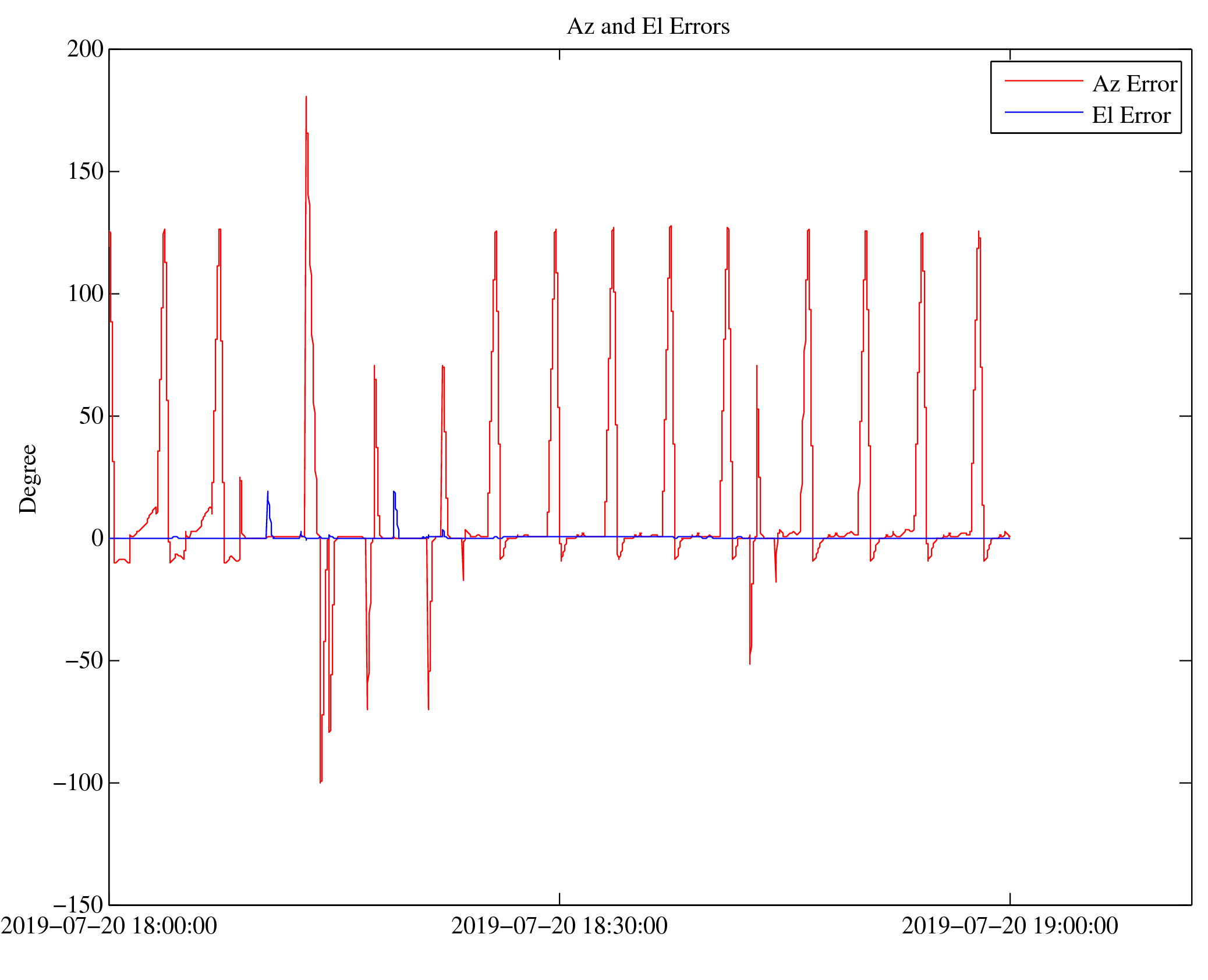Click the 'Az and El Errors' chart title
This screenshot has width=1208, height=980.
coord(647,27)
